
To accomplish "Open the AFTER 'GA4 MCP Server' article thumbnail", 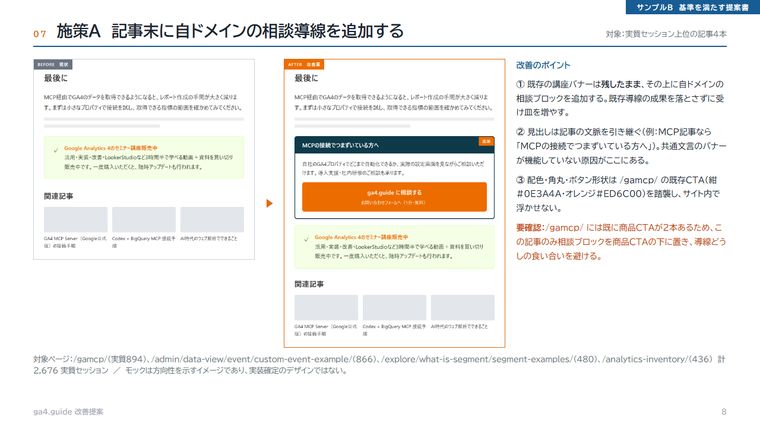I will click(326, 307).
